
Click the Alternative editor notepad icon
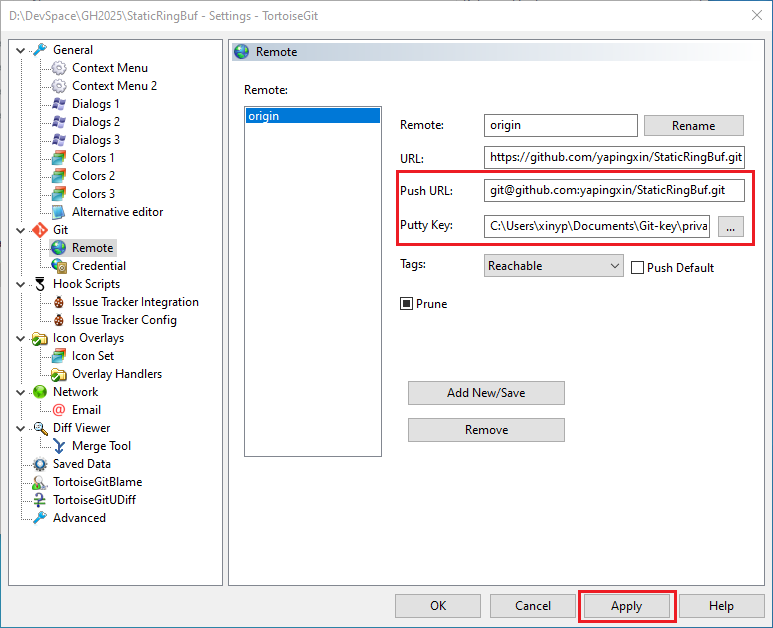point(59,211)
